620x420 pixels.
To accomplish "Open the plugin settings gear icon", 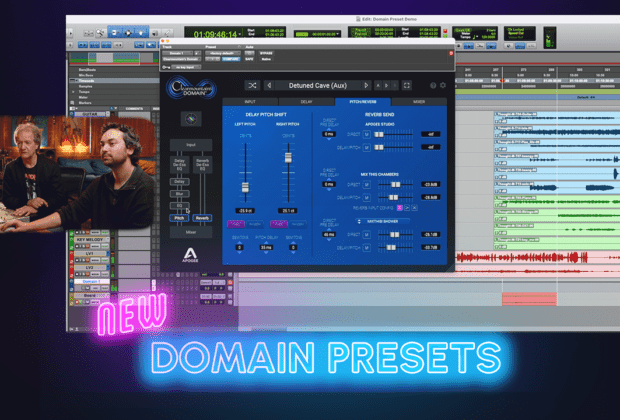I will [443, 85].
